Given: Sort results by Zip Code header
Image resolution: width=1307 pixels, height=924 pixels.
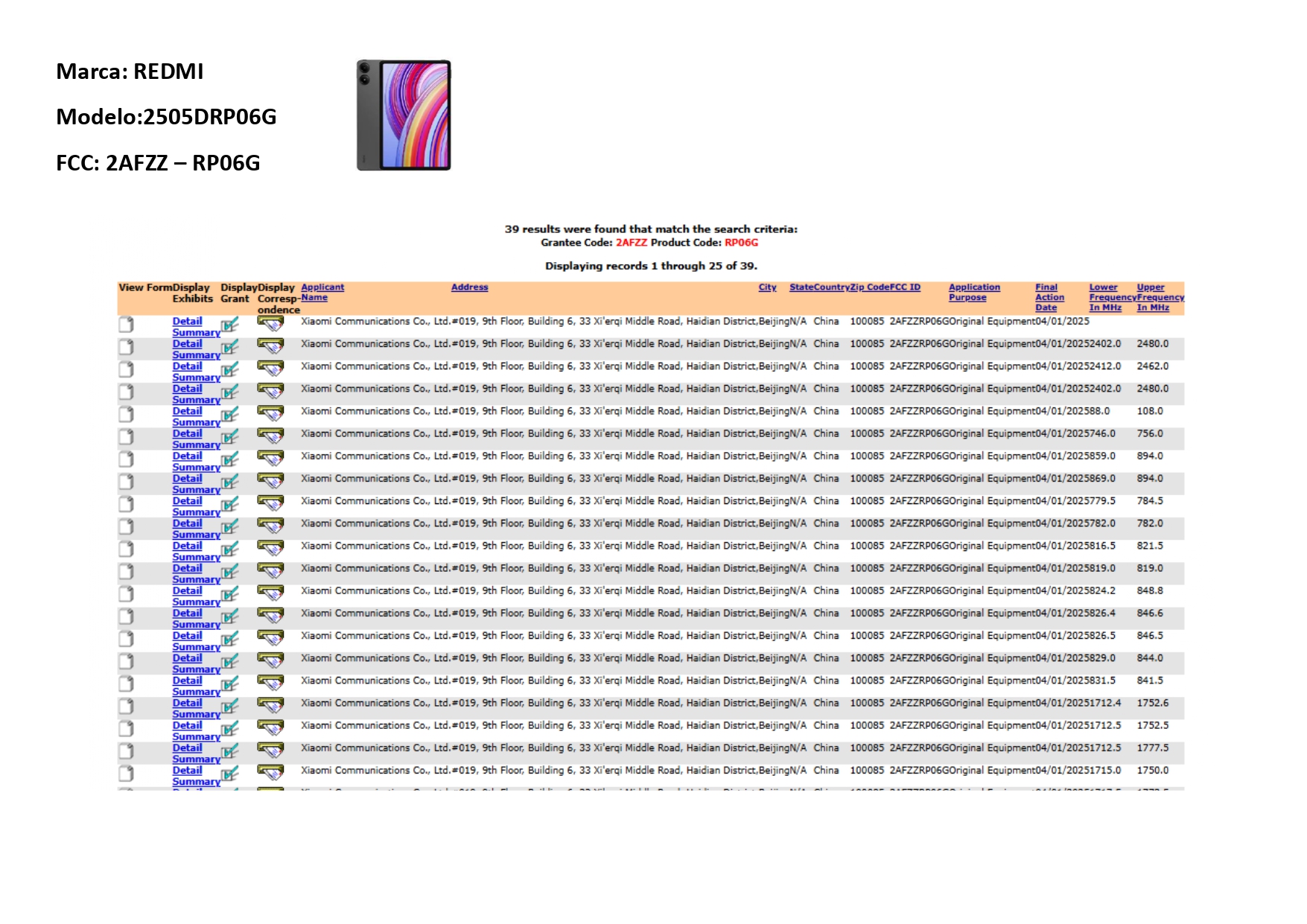Looking at the screenshot, I should point(870,287).
